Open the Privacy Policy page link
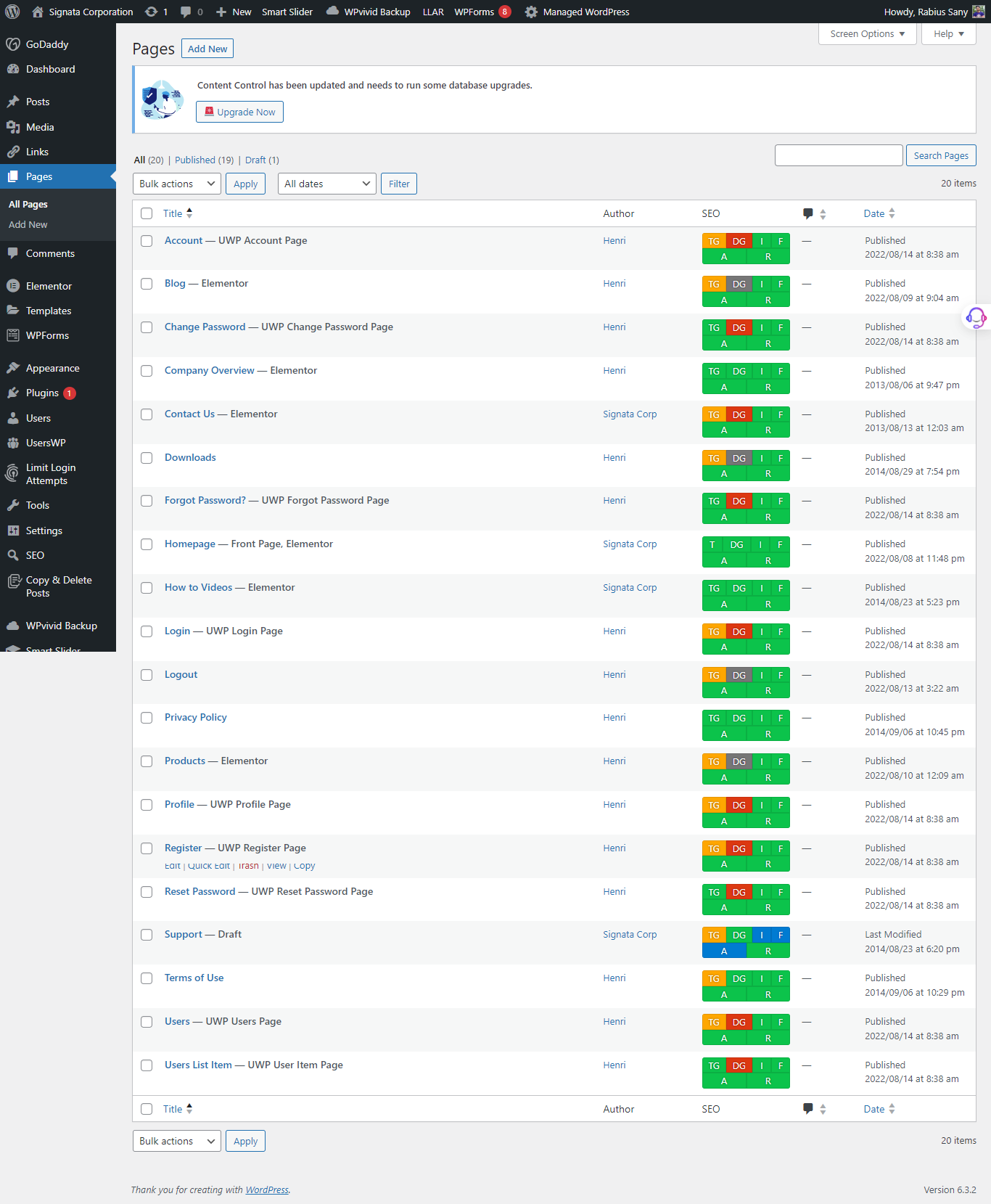 click(x=195, y=717)
